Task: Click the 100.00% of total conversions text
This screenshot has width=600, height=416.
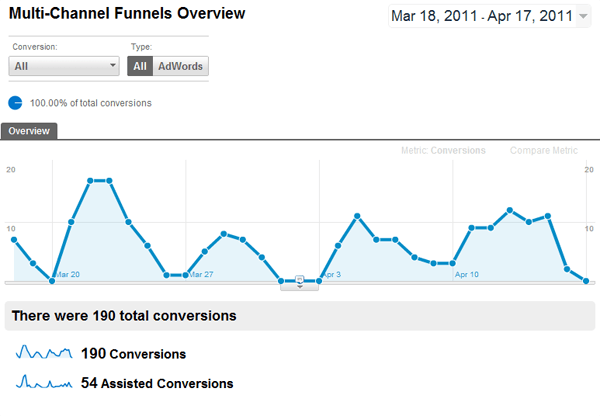Action: click(91, 103)
